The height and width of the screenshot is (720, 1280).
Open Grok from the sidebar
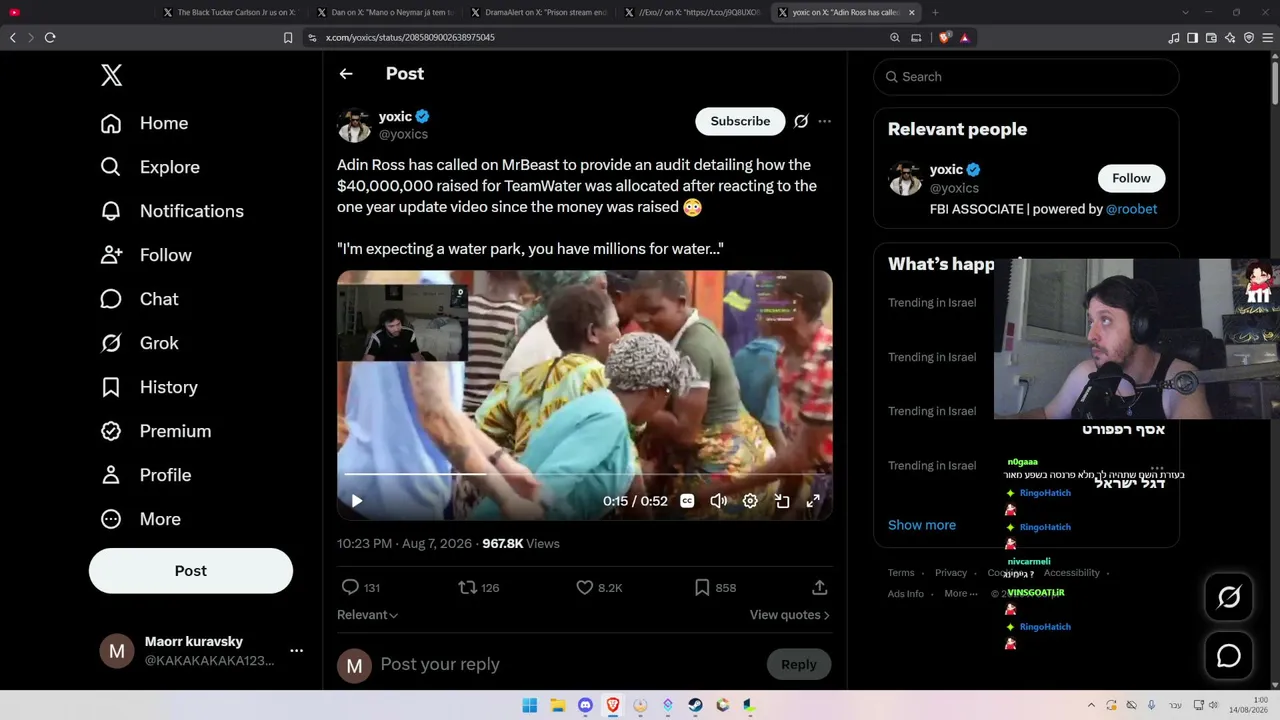139,343
